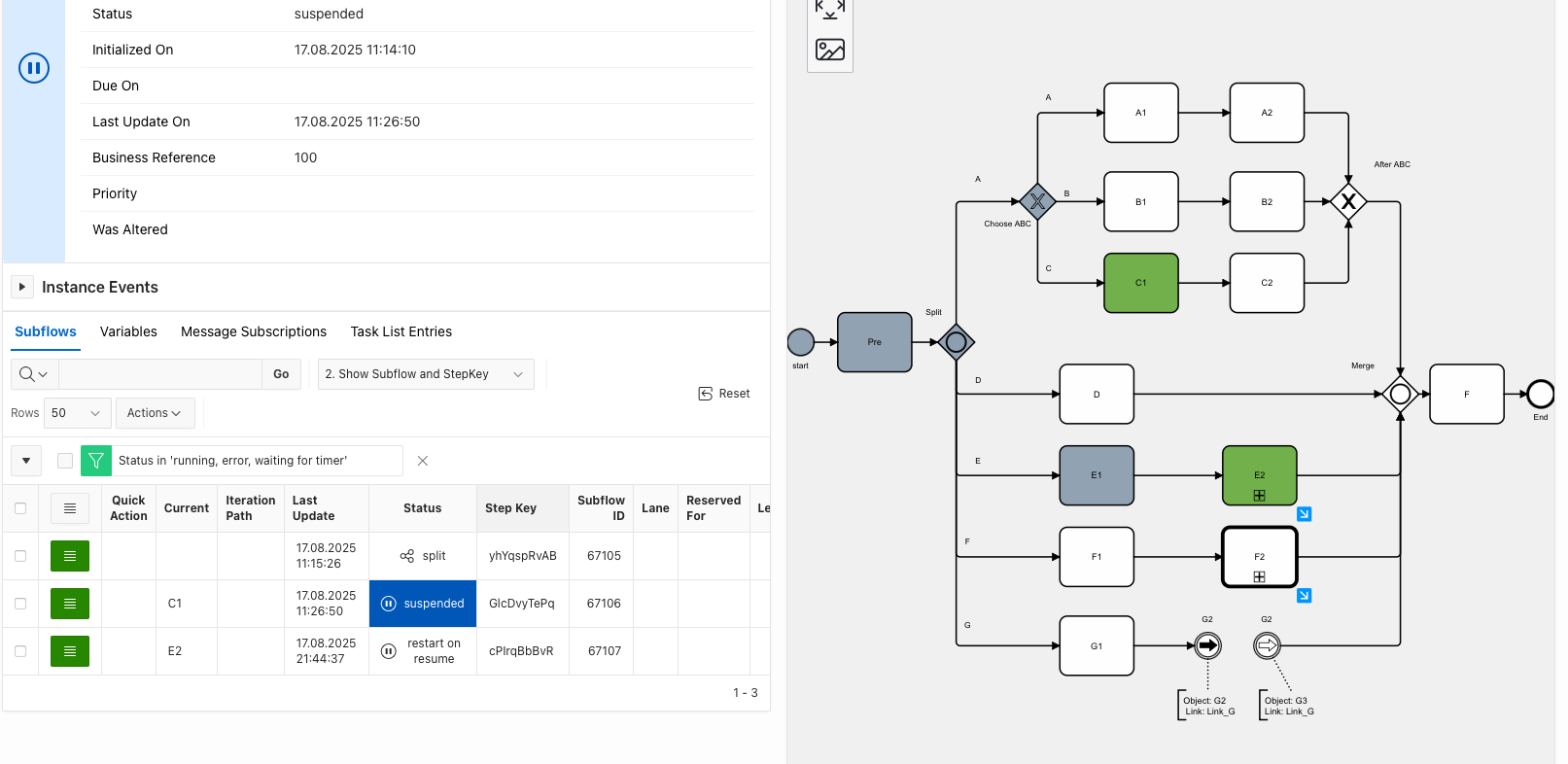
Task: Open the drilldown arrow below F2 task
Action: [1305, 596]
